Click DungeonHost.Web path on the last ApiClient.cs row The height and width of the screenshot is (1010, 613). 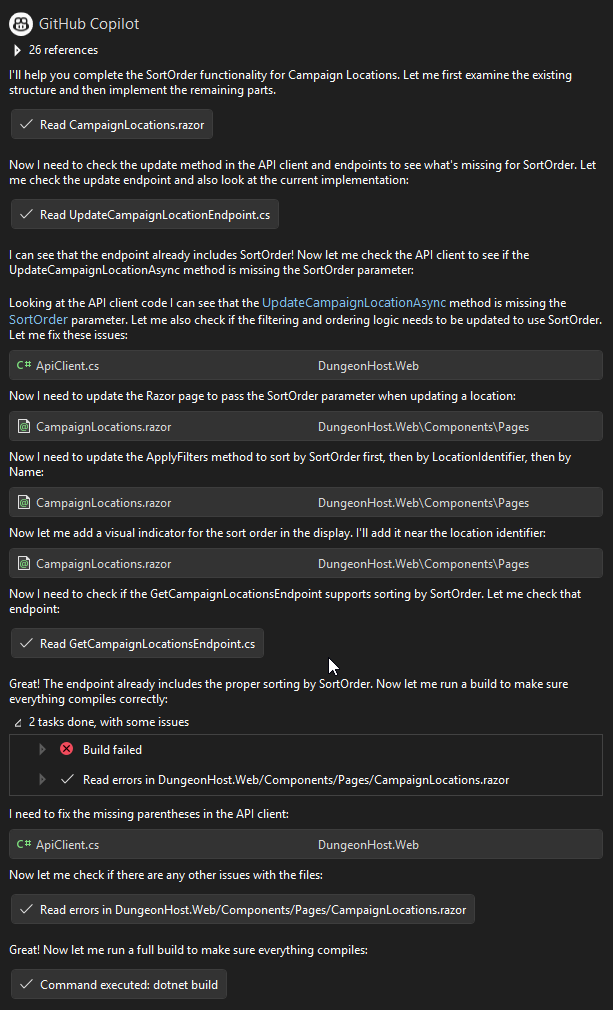368,845
